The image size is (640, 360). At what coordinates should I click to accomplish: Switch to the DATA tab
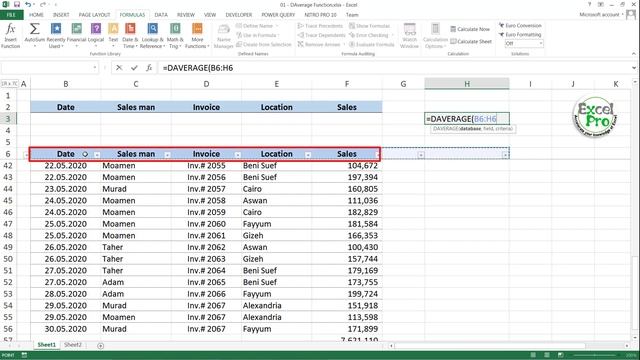[x=161, y=15]
